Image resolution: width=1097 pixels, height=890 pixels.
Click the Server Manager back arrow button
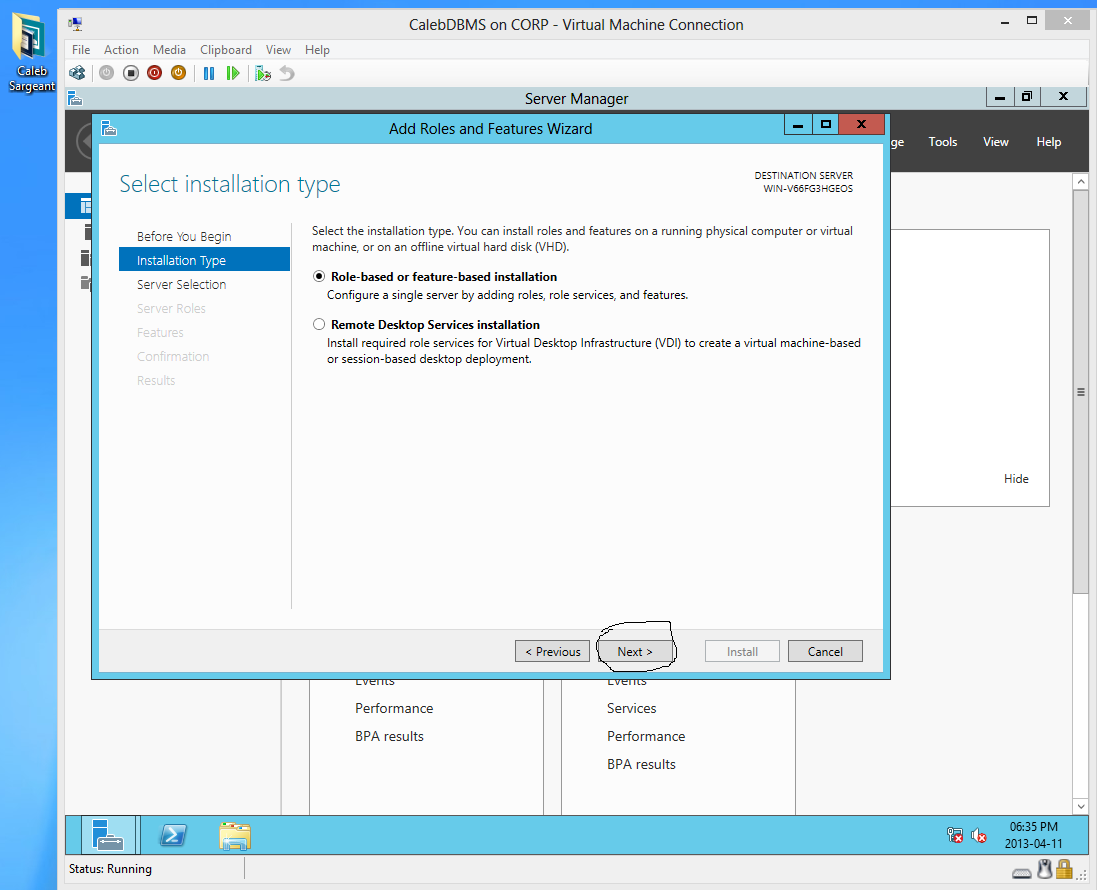tap(85, 141)
